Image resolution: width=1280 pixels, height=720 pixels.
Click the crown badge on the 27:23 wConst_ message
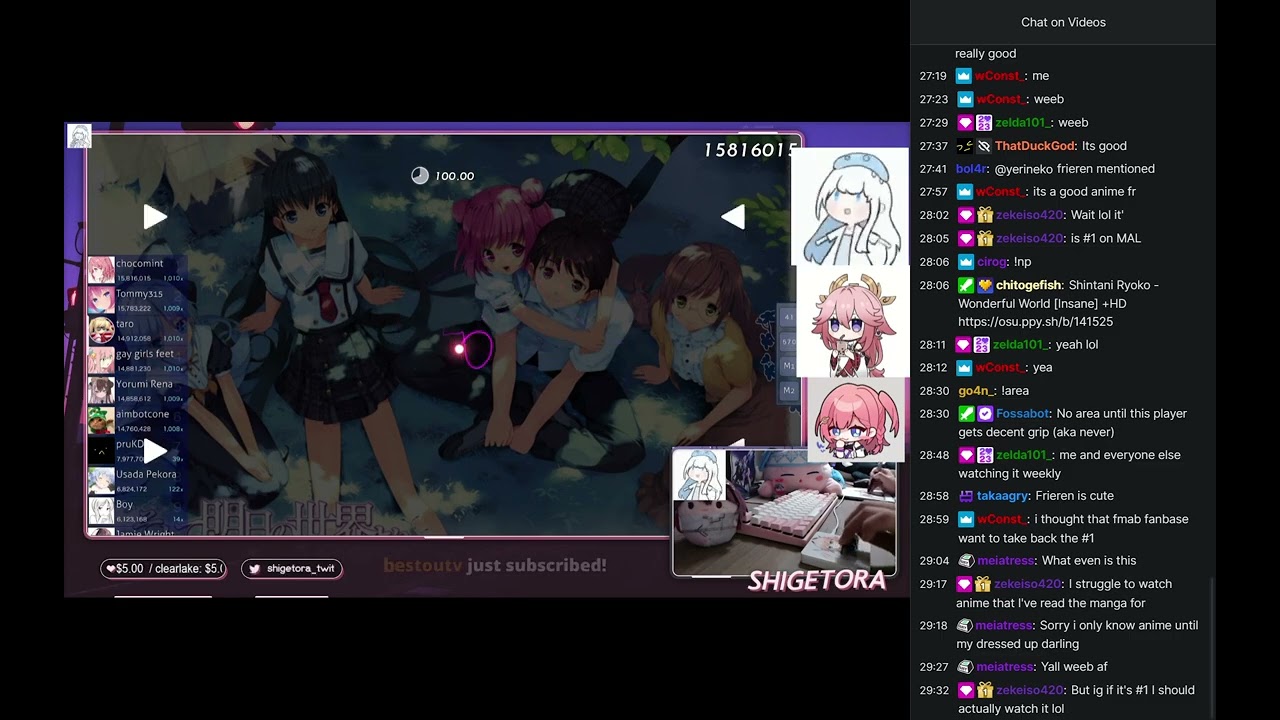pos(964,99)
